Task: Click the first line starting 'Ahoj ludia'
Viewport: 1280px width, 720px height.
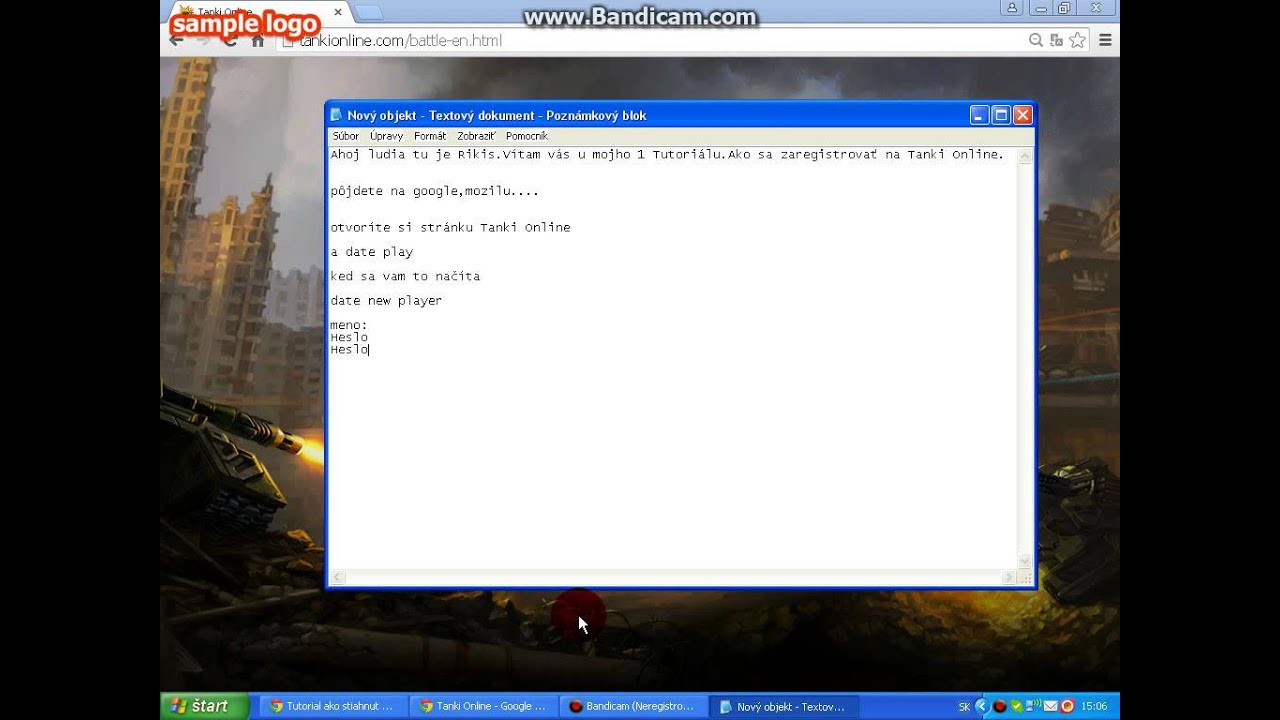Action: click(x=667, y=154)
